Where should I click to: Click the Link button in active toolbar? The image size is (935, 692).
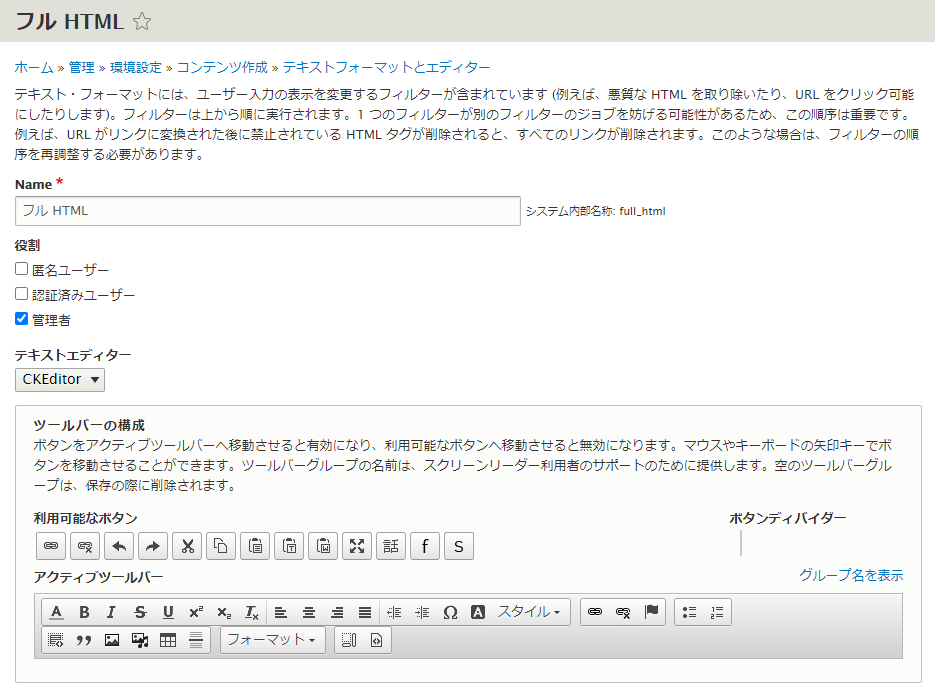click(595, 612)
